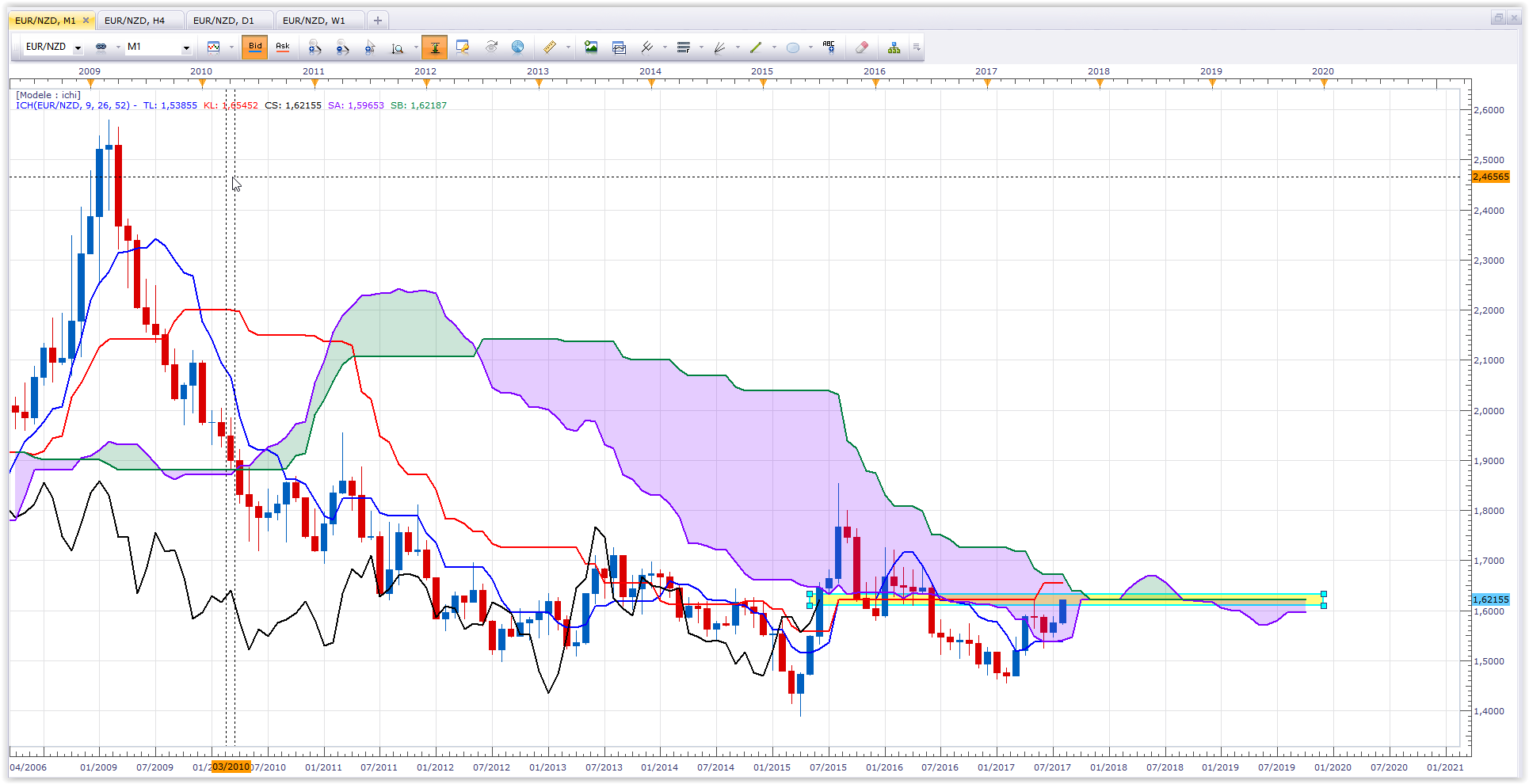
Task: Click the Ichimoku indicator label ICH(EUR/NZD, 9, 26, 52)
Action: tap(73, 105)
